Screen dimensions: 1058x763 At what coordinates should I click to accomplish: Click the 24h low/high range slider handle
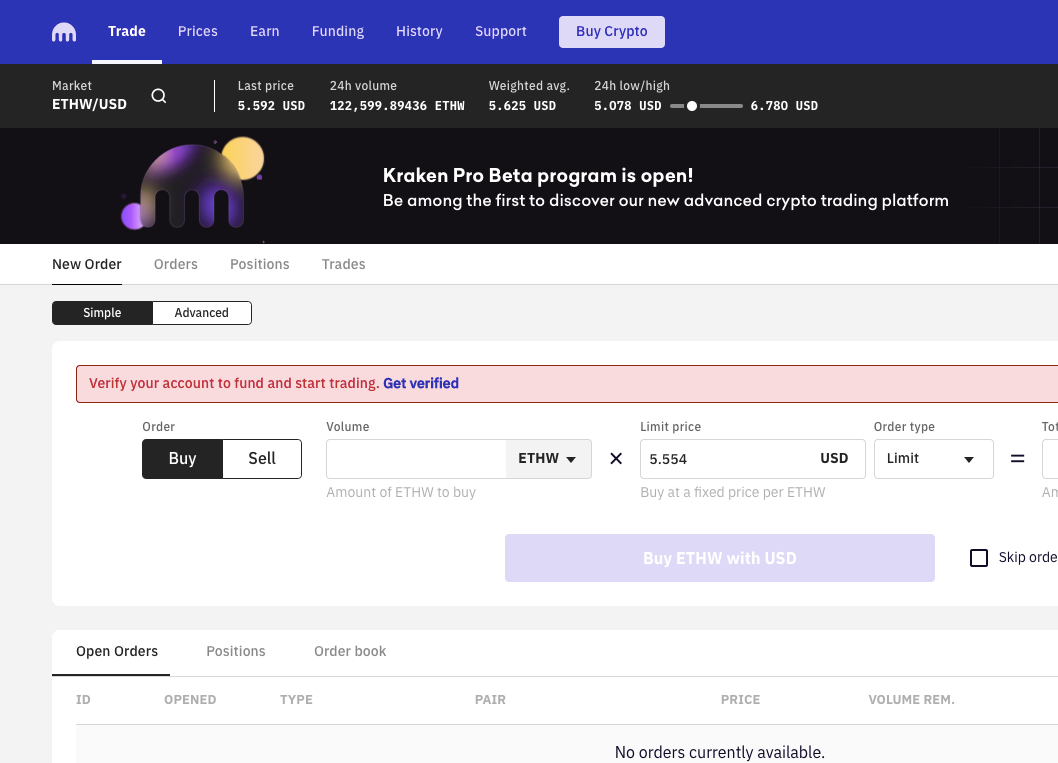[692, 106]
